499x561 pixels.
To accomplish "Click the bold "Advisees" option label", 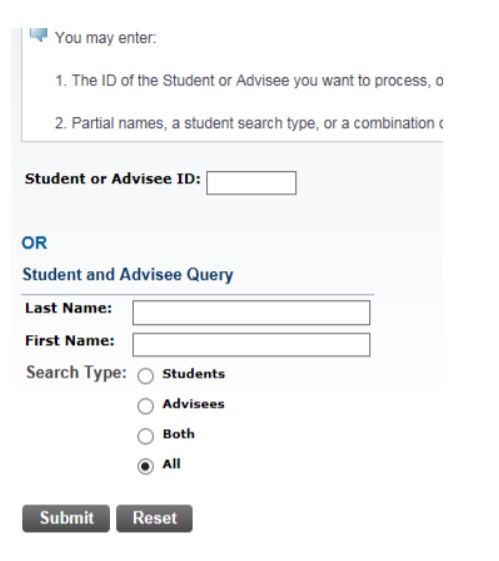I will 194,404.
